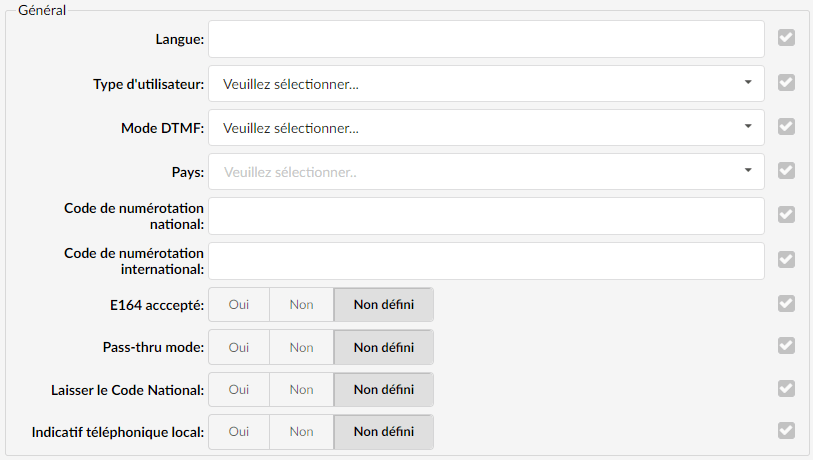Toggle checkbox on Laisser le Code National row
813x460 pixels.
click(786, 388)
